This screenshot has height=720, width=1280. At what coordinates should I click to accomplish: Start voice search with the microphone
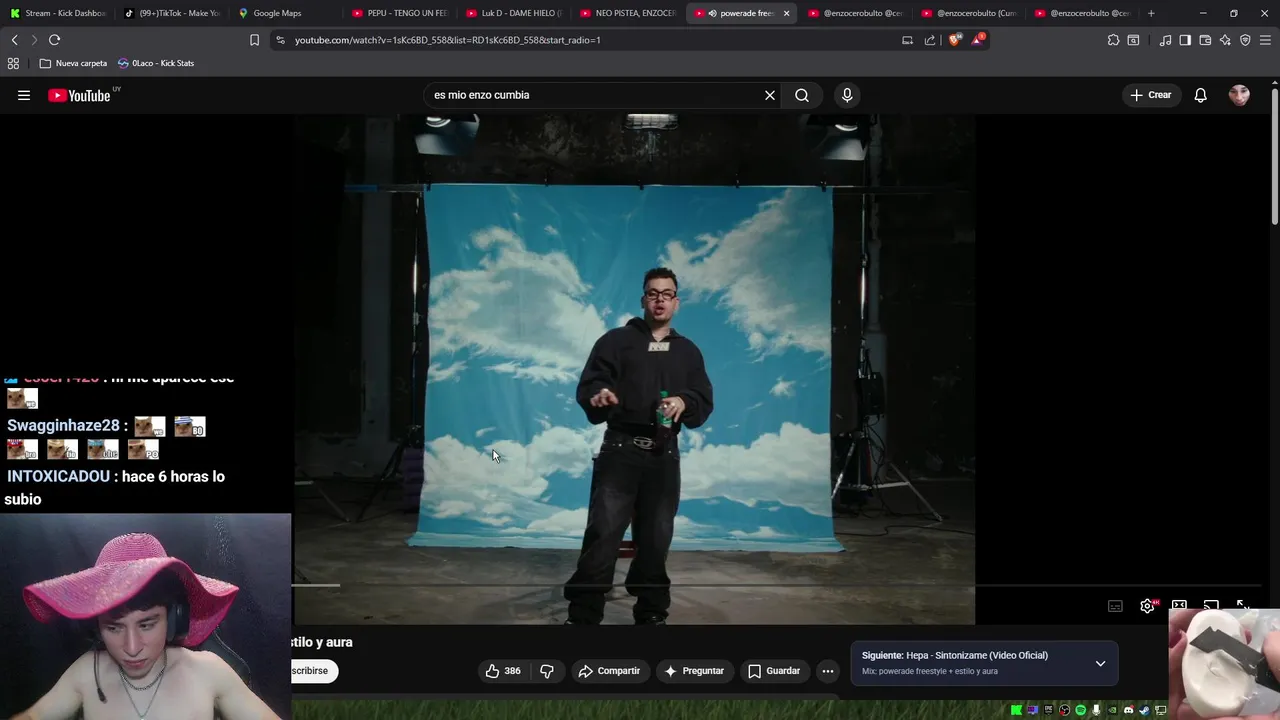pos(847,95)
